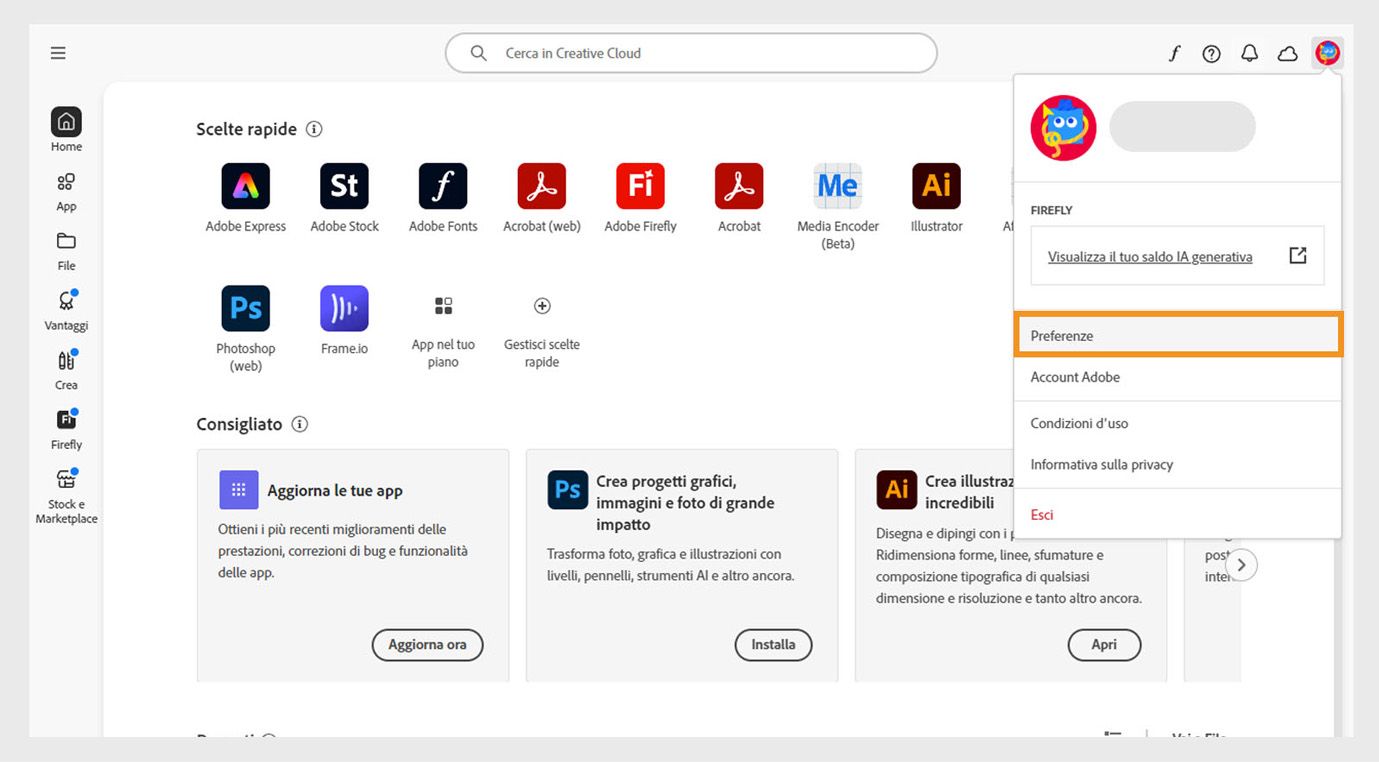Open Informativa sulla privacy entry
This screenshot has height=762, width=1379.
[x=1178, y=464]
